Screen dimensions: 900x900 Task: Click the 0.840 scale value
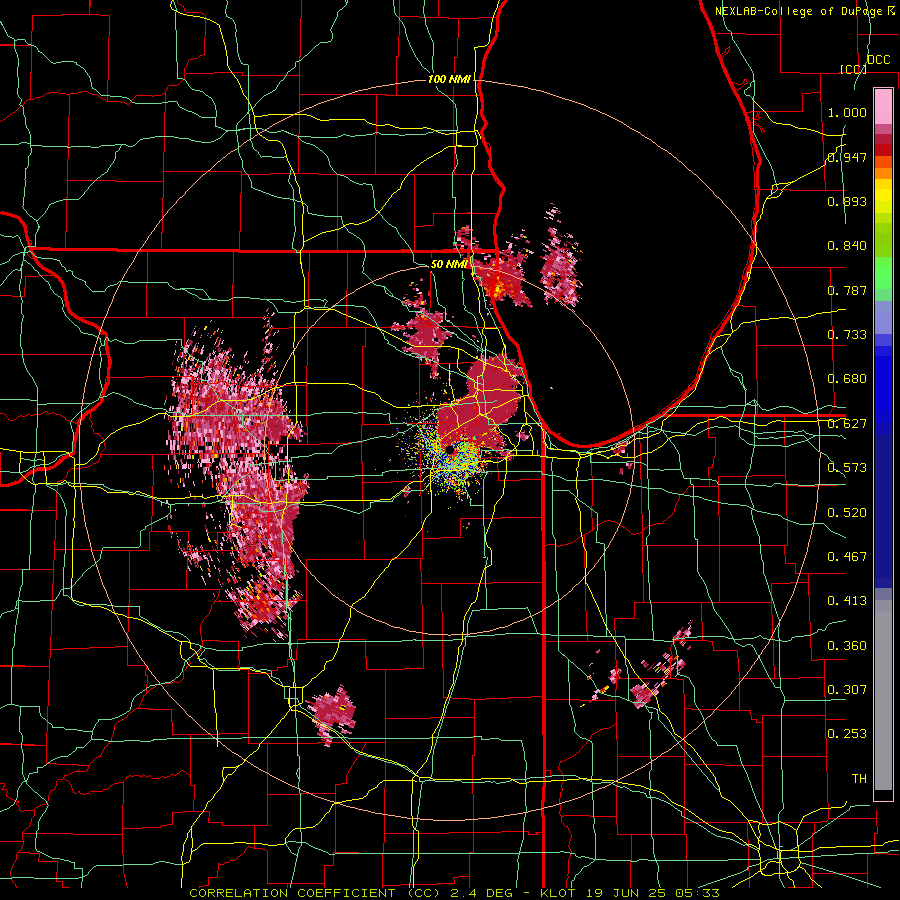tap(847, 246)
